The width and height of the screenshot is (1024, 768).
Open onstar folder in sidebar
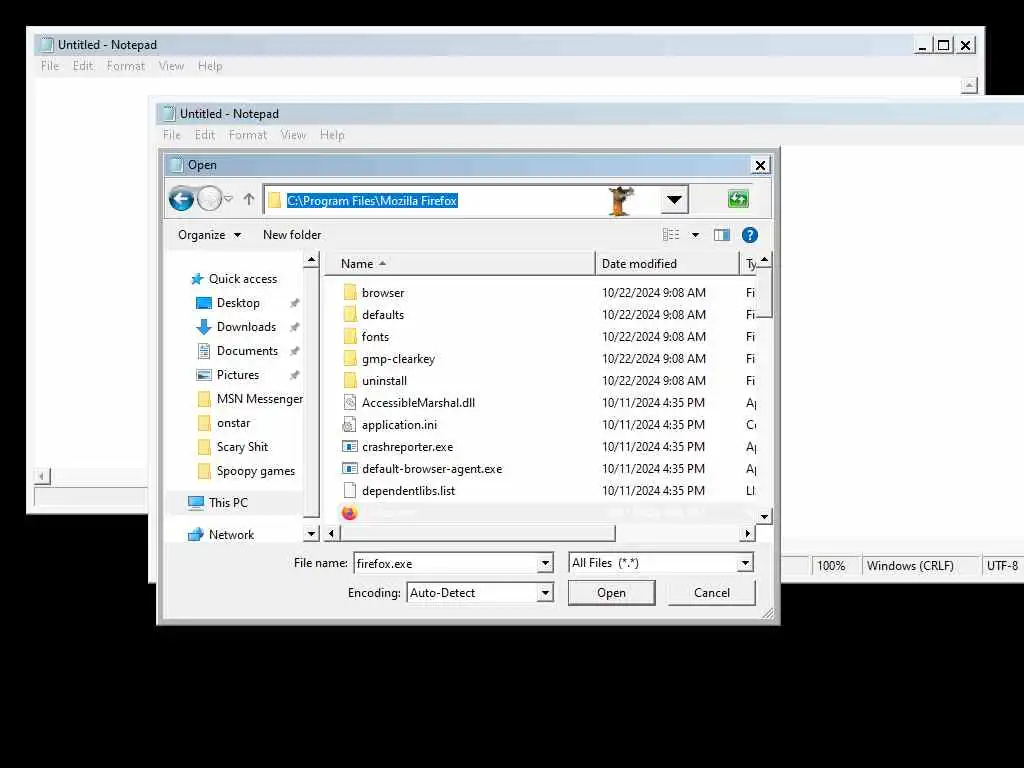[223, 423]
